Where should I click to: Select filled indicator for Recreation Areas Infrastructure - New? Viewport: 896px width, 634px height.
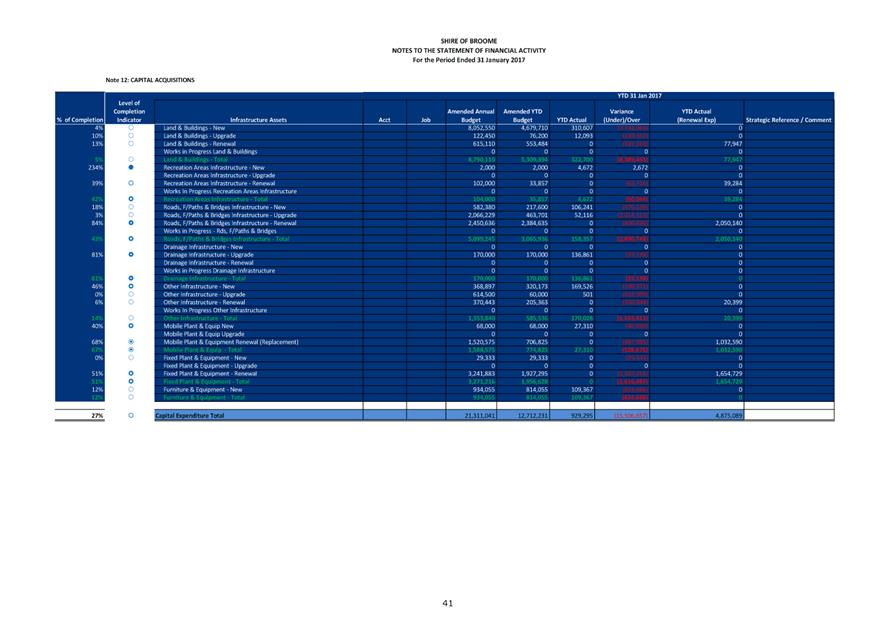[130, 168]
